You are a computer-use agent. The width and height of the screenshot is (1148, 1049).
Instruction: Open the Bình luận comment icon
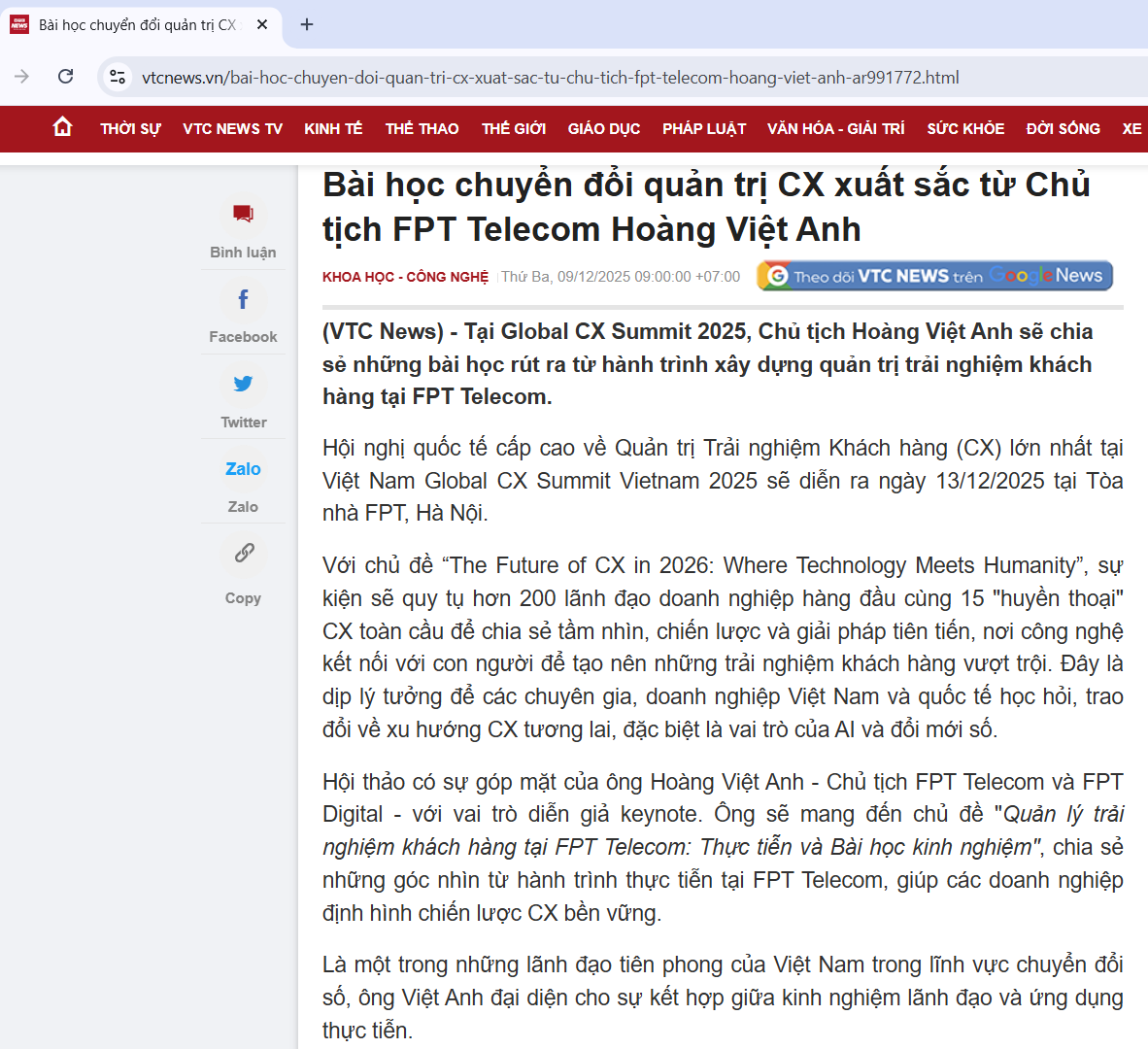(x=243, y=215)
